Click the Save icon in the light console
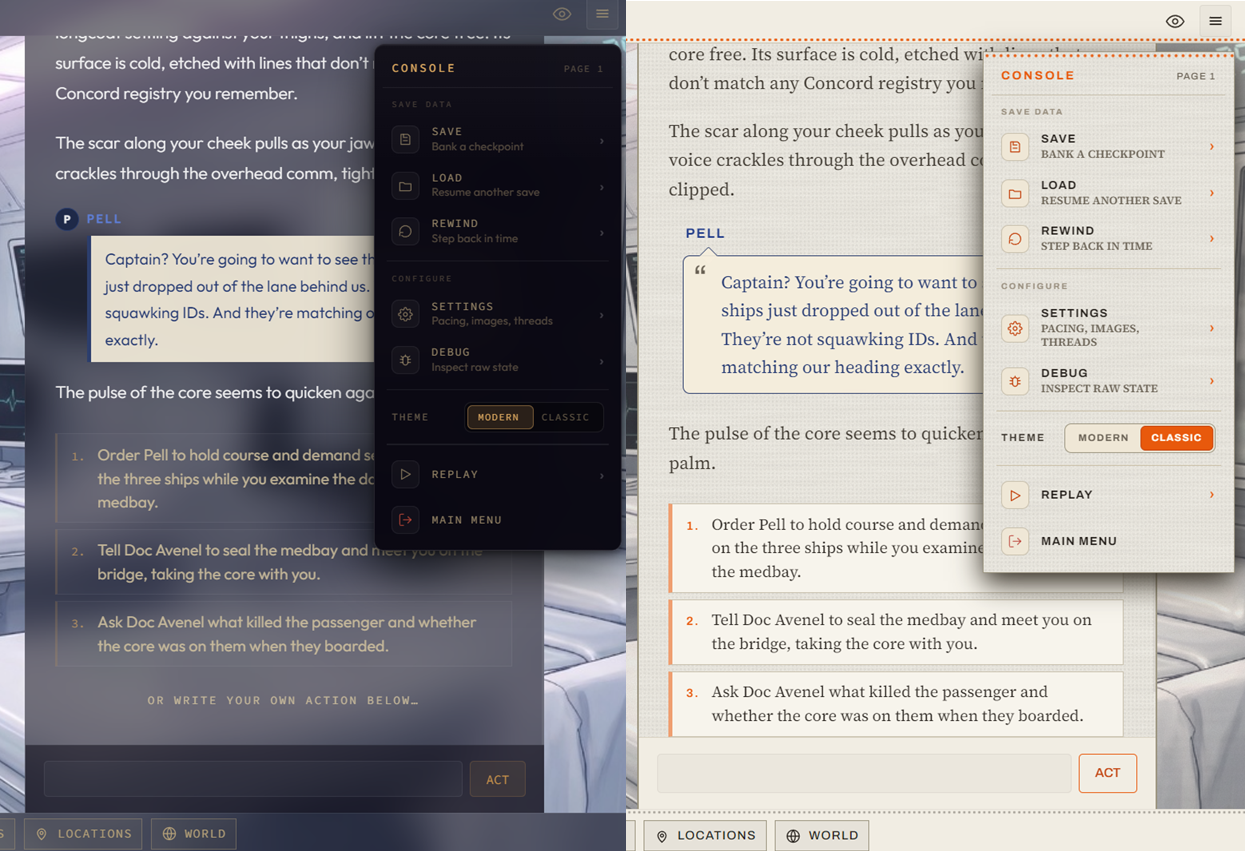Viewport: 1245px width, 851px height. pos(1015,147)
